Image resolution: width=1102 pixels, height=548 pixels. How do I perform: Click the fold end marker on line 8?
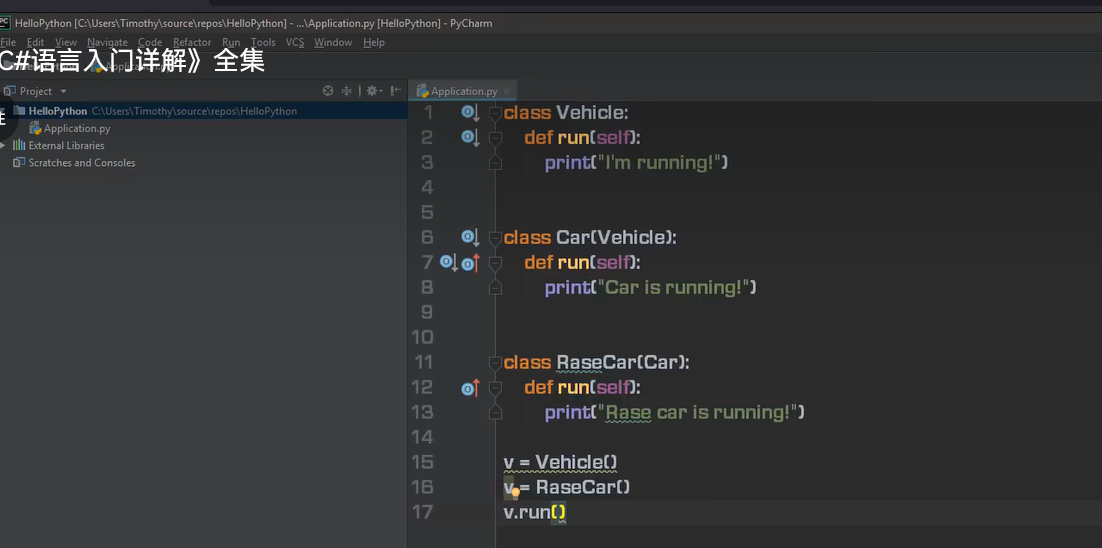(495, 288)
